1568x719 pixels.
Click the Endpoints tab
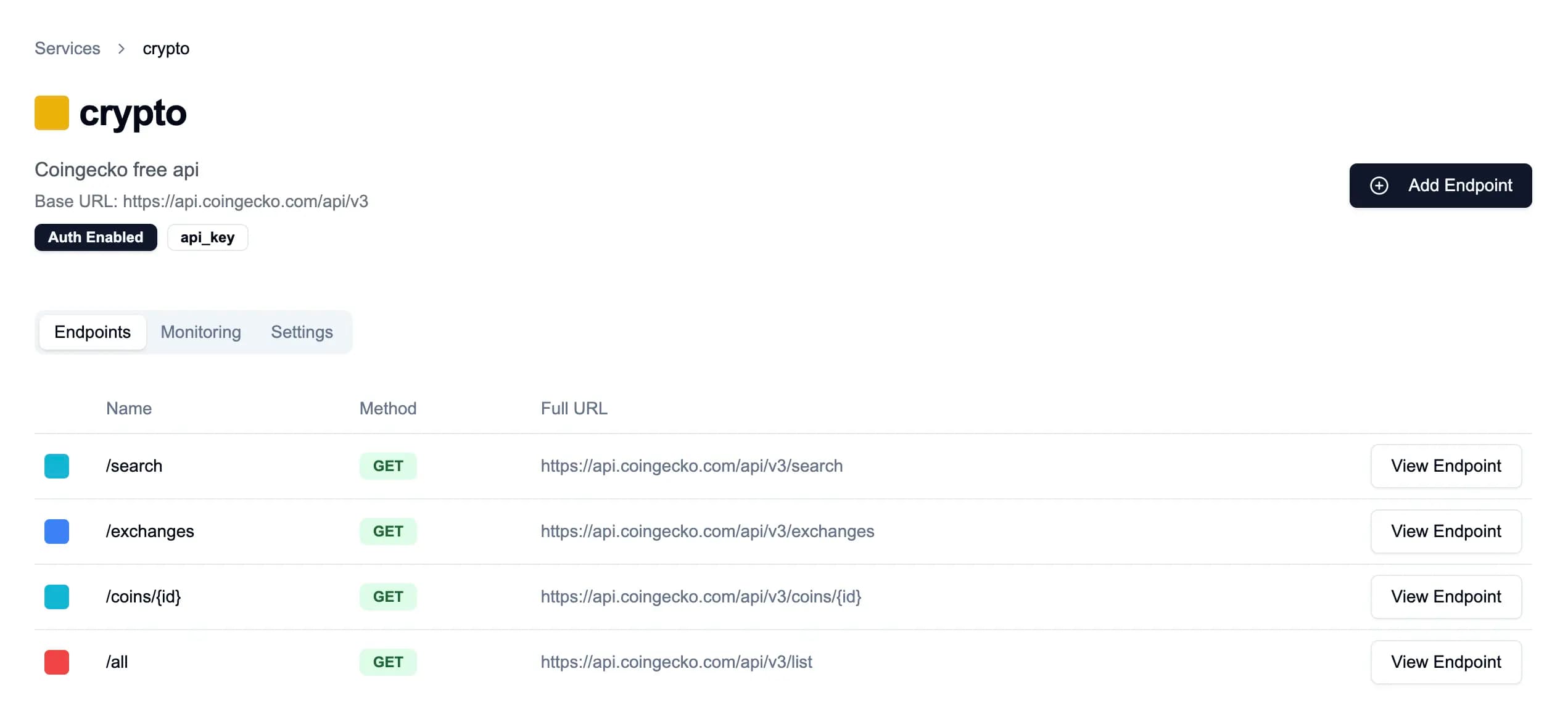[x=92, y=331]
